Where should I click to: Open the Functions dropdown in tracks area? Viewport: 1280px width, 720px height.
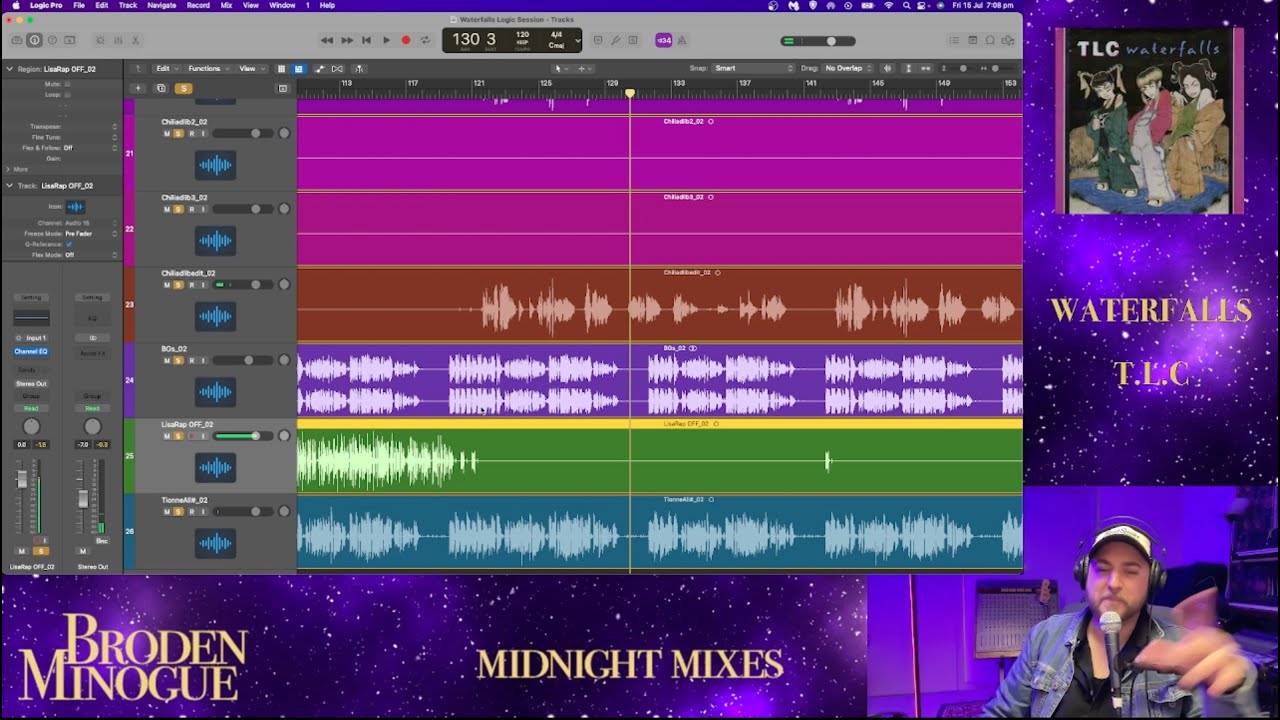tap(207, 68)
